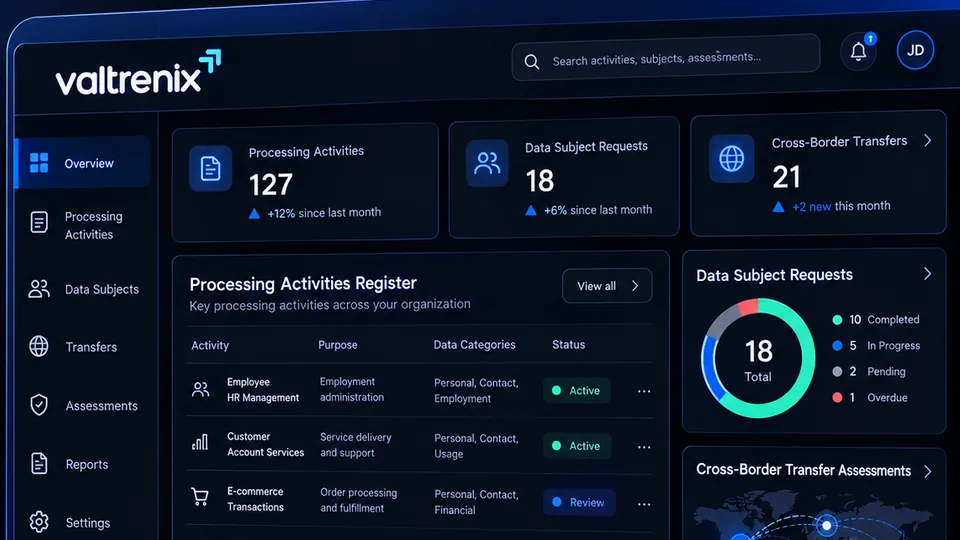Click the green Completed legend dot
960x540 pixels.
tap(837, 320)
